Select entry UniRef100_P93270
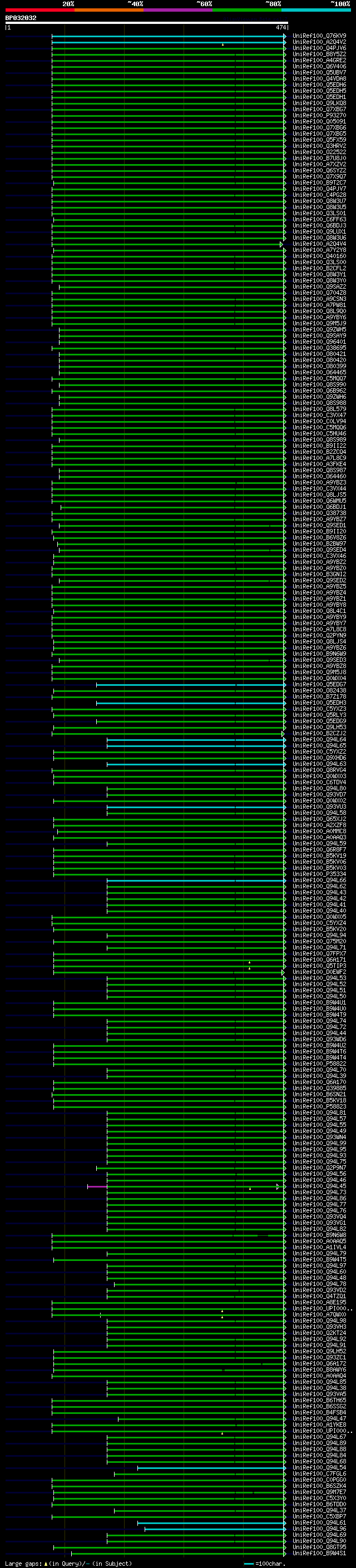The height and width of the screenshot is (1568, 356). point(319,116)
